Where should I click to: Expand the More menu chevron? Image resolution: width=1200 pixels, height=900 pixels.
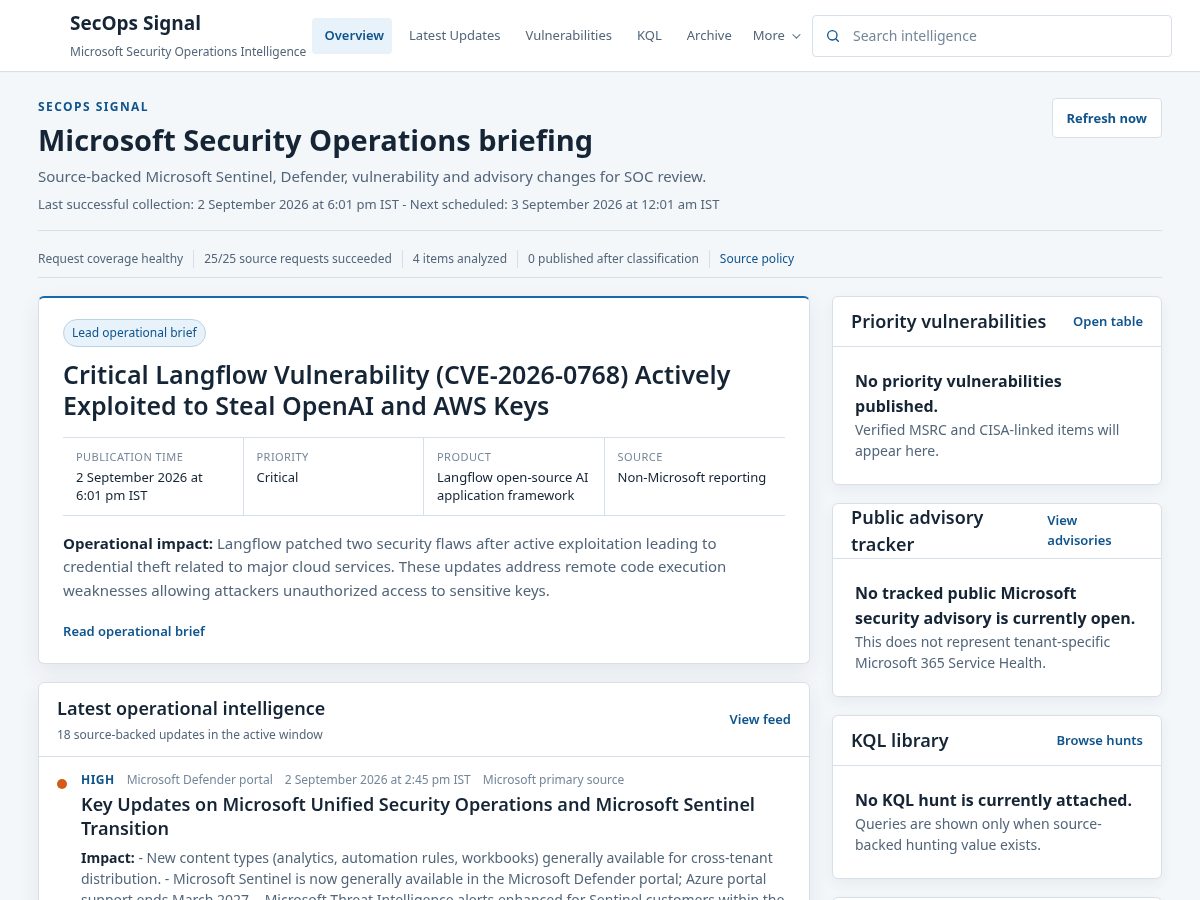pyautogui.click(x=796, y=36)
